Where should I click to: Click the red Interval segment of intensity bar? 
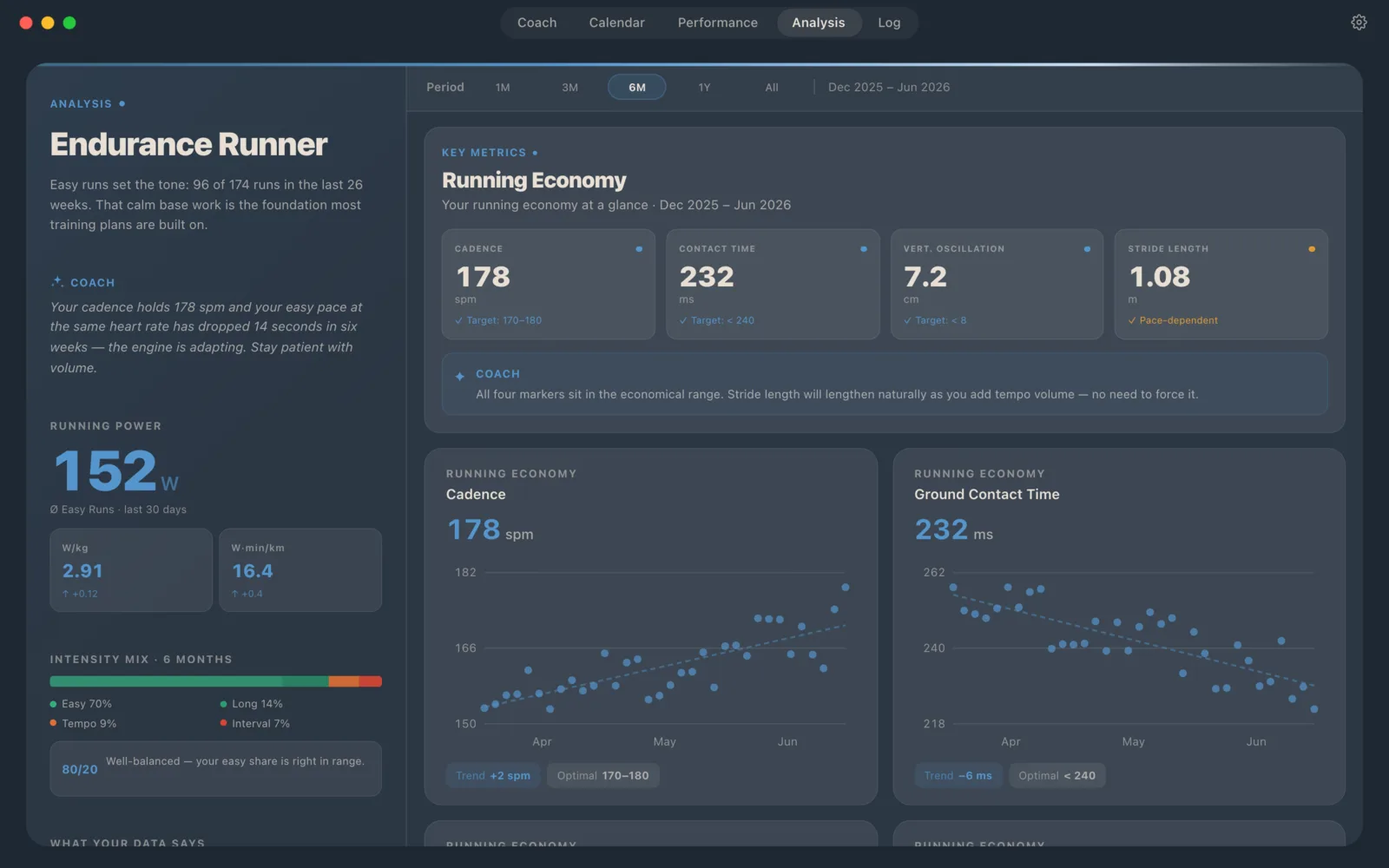point(371,681)
